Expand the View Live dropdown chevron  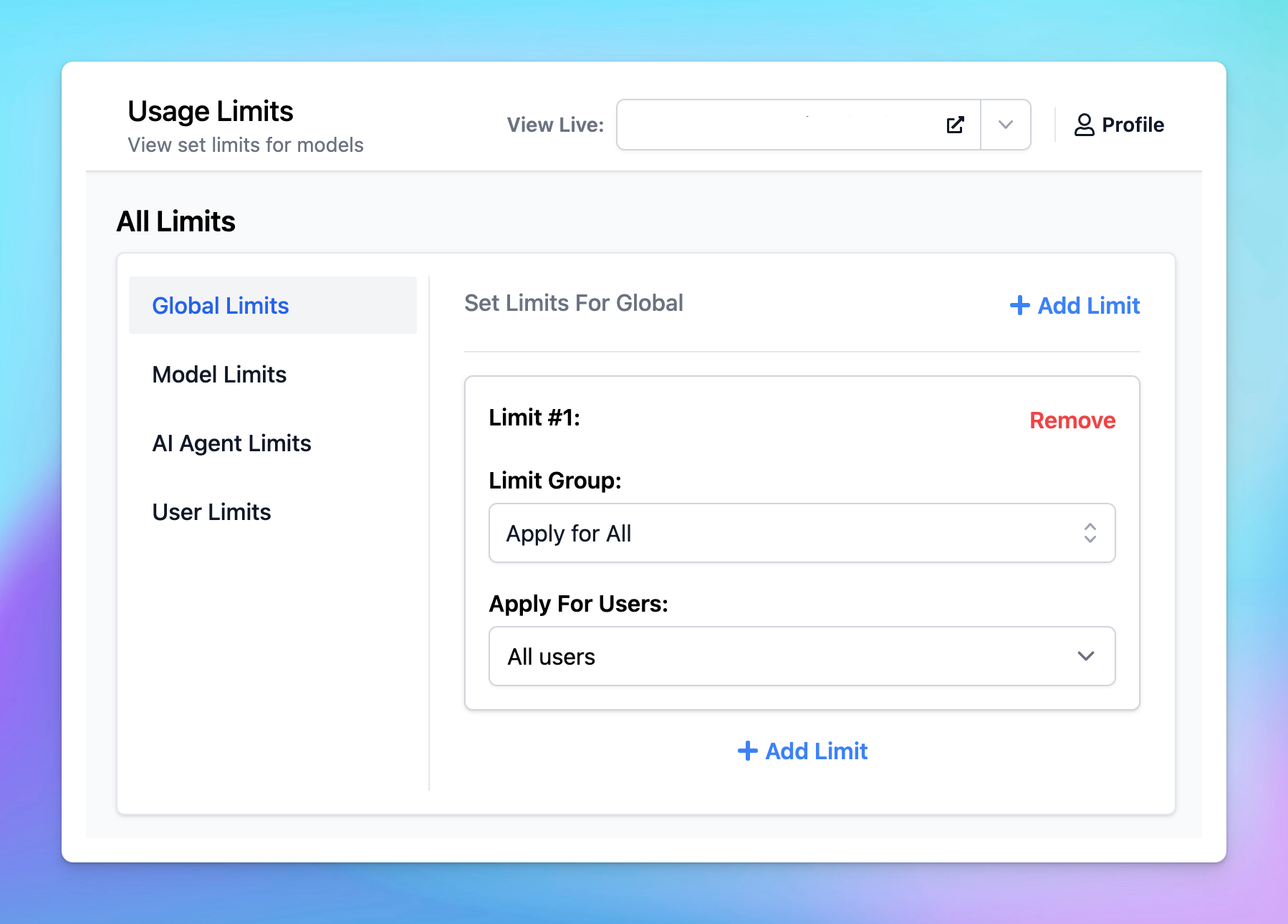(x=1005, y=125)
